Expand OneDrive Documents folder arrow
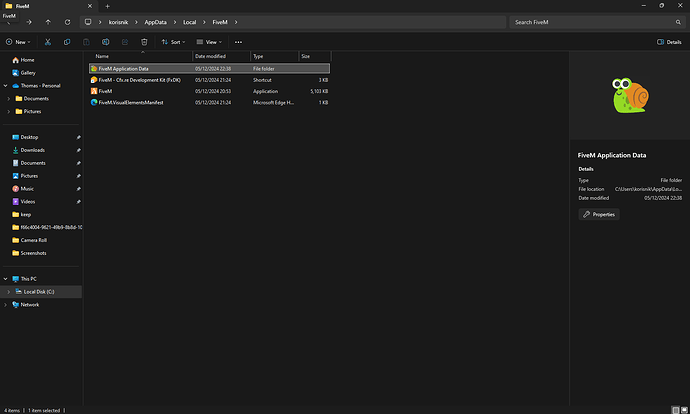The width and height of the screenshot is (690, 414). [x=8, y=99]
